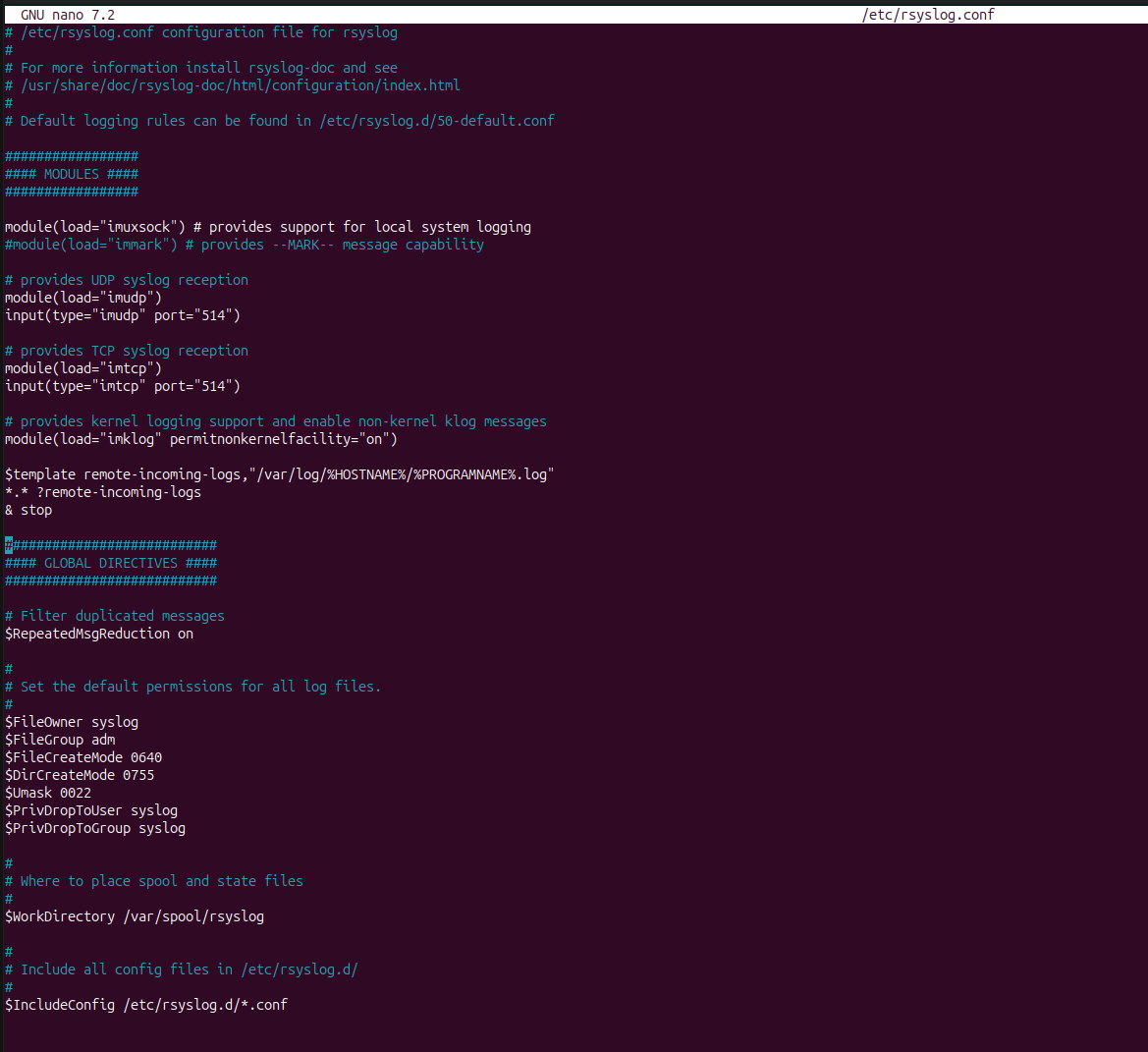The height and width of the screenshot is (1052, 1148).
Task: Click the '& stop' line
Action: 28,510
